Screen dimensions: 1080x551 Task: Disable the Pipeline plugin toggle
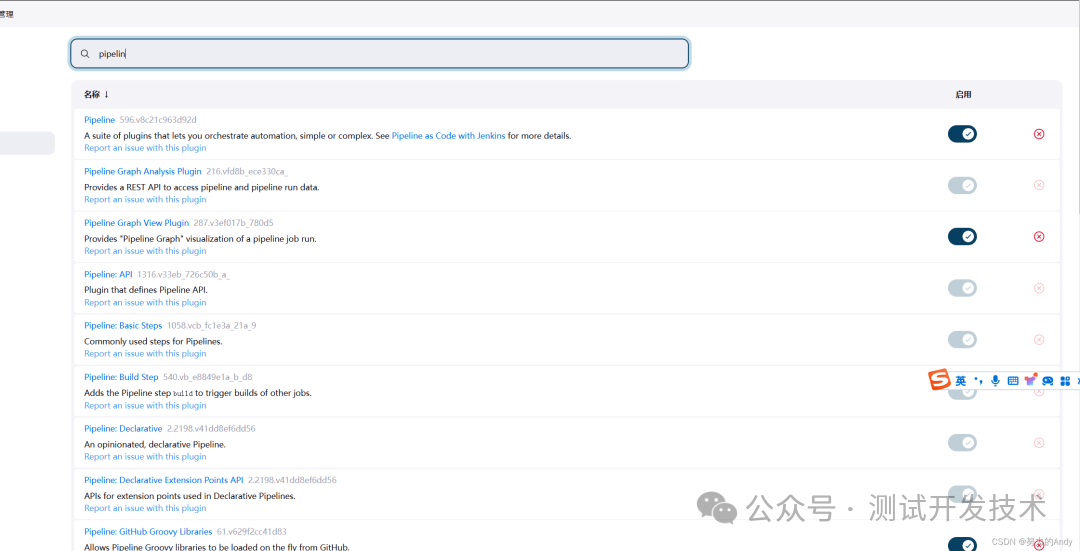point(962,134)
